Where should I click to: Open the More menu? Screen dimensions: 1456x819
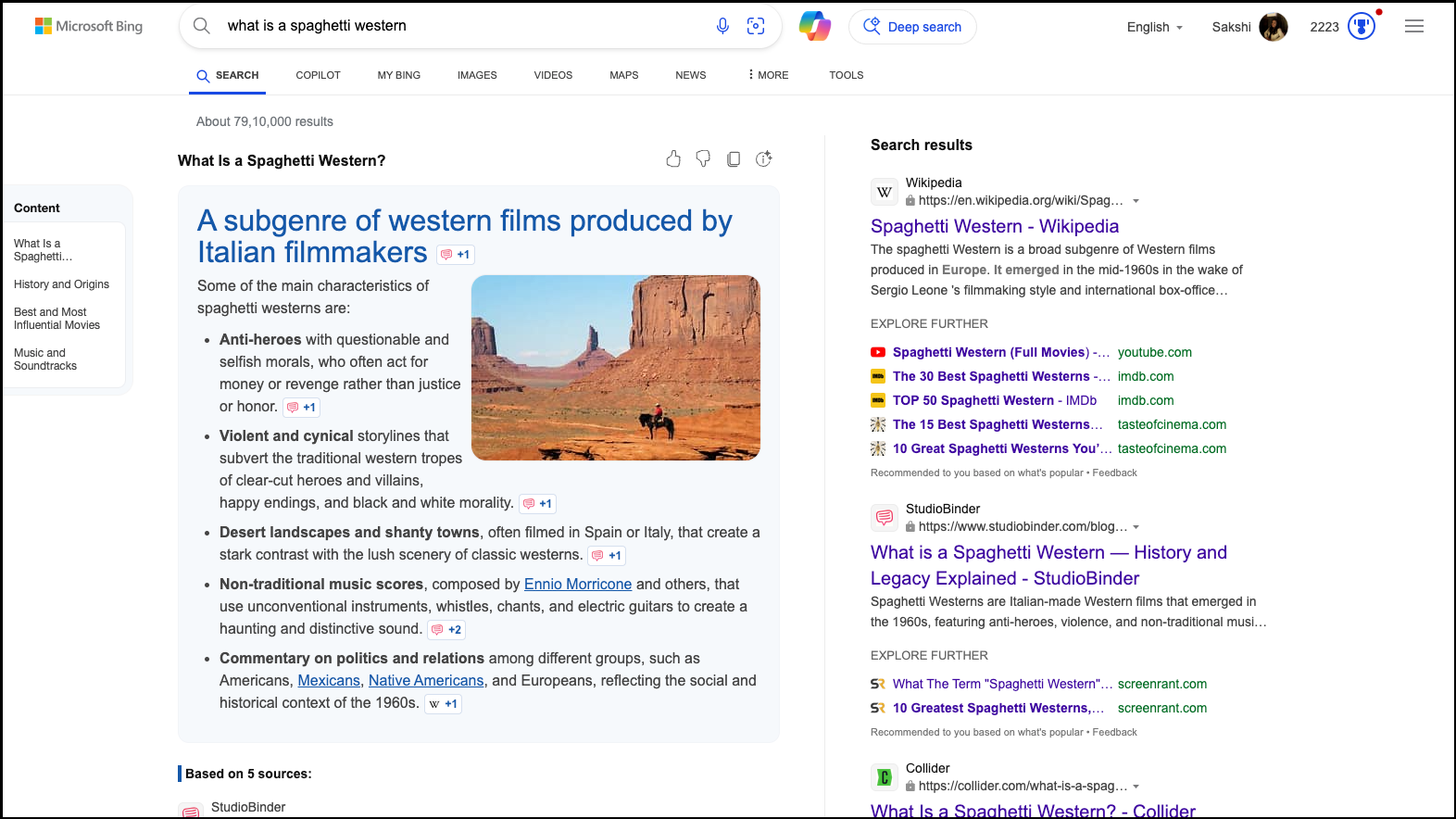pyautogui.click(x=768, y=75)
